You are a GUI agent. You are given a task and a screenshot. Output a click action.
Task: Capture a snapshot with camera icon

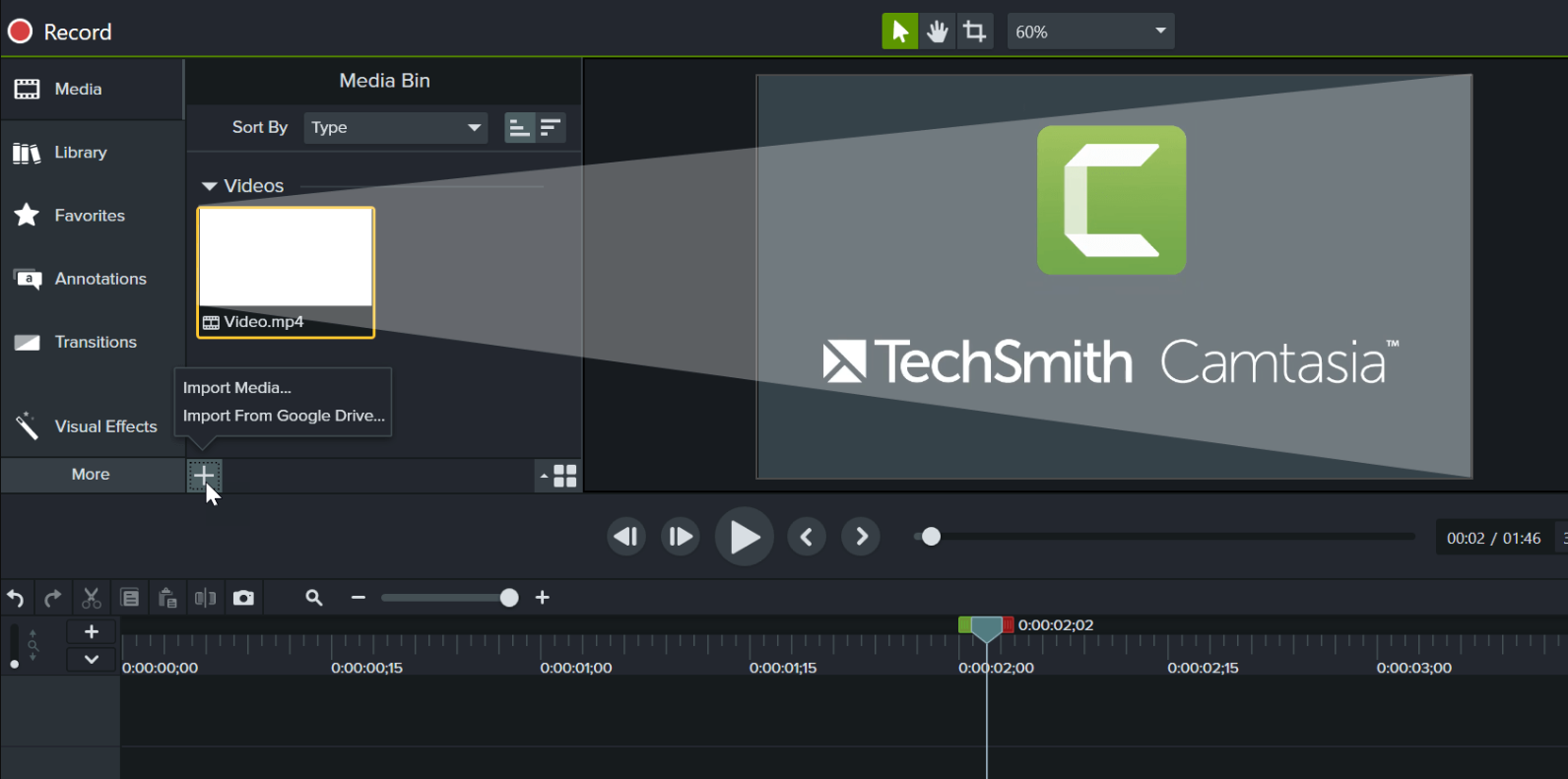pyautogui.click(x=243, y=598)
